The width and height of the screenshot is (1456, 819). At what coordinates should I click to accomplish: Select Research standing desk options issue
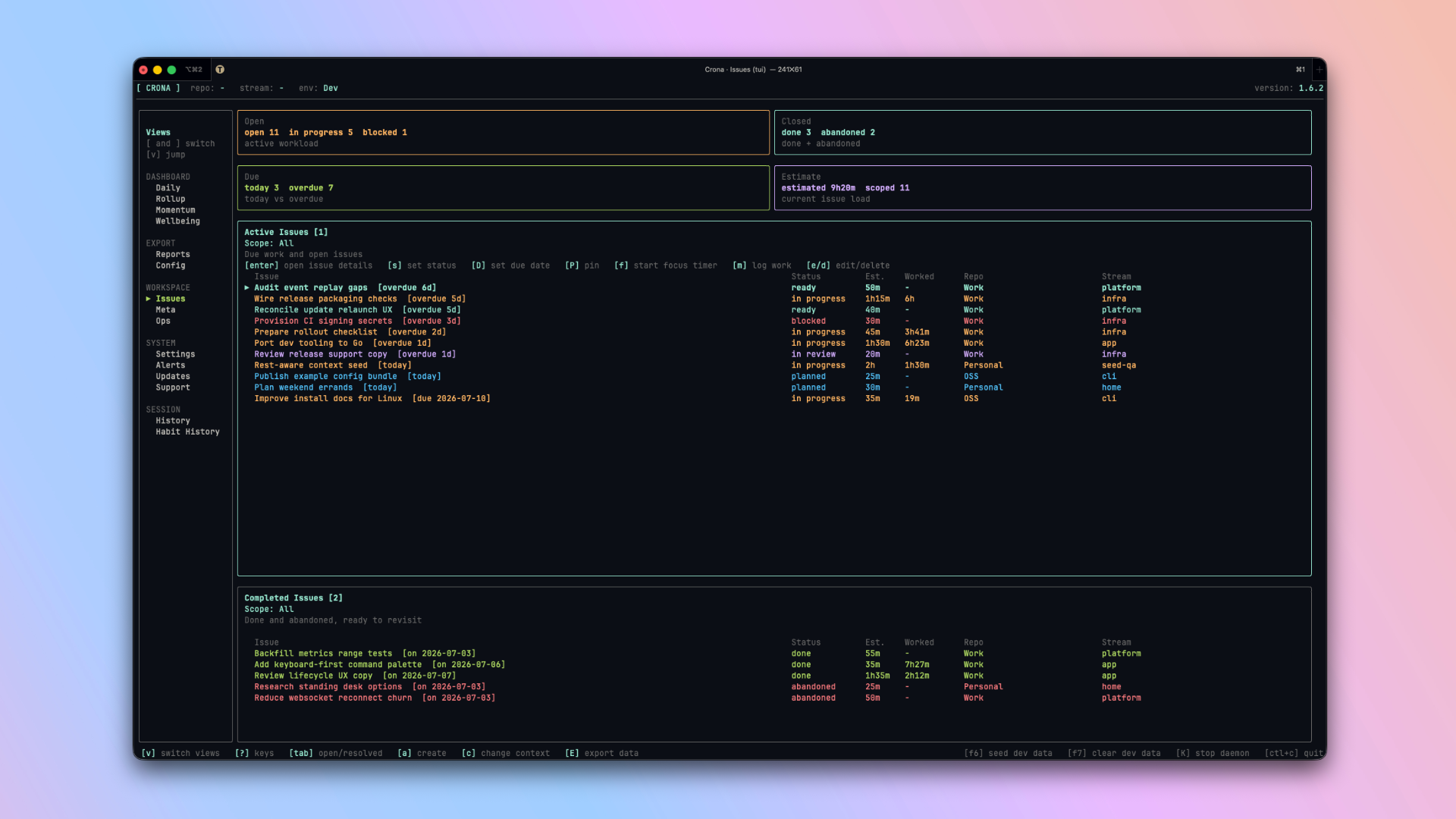point(773,687)
